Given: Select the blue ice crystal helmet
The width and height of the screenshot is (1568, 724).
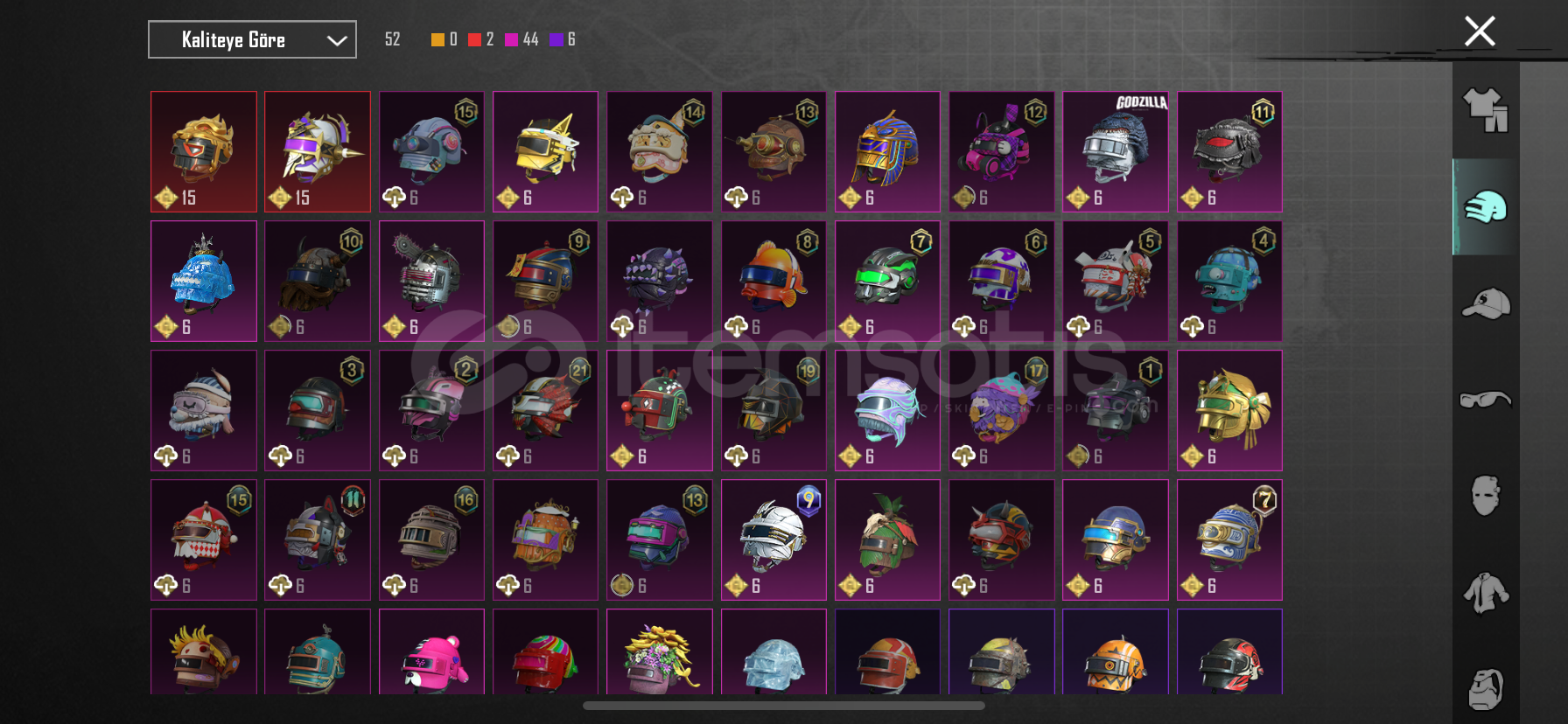Looking at the screenshot, I should [203, 281].
